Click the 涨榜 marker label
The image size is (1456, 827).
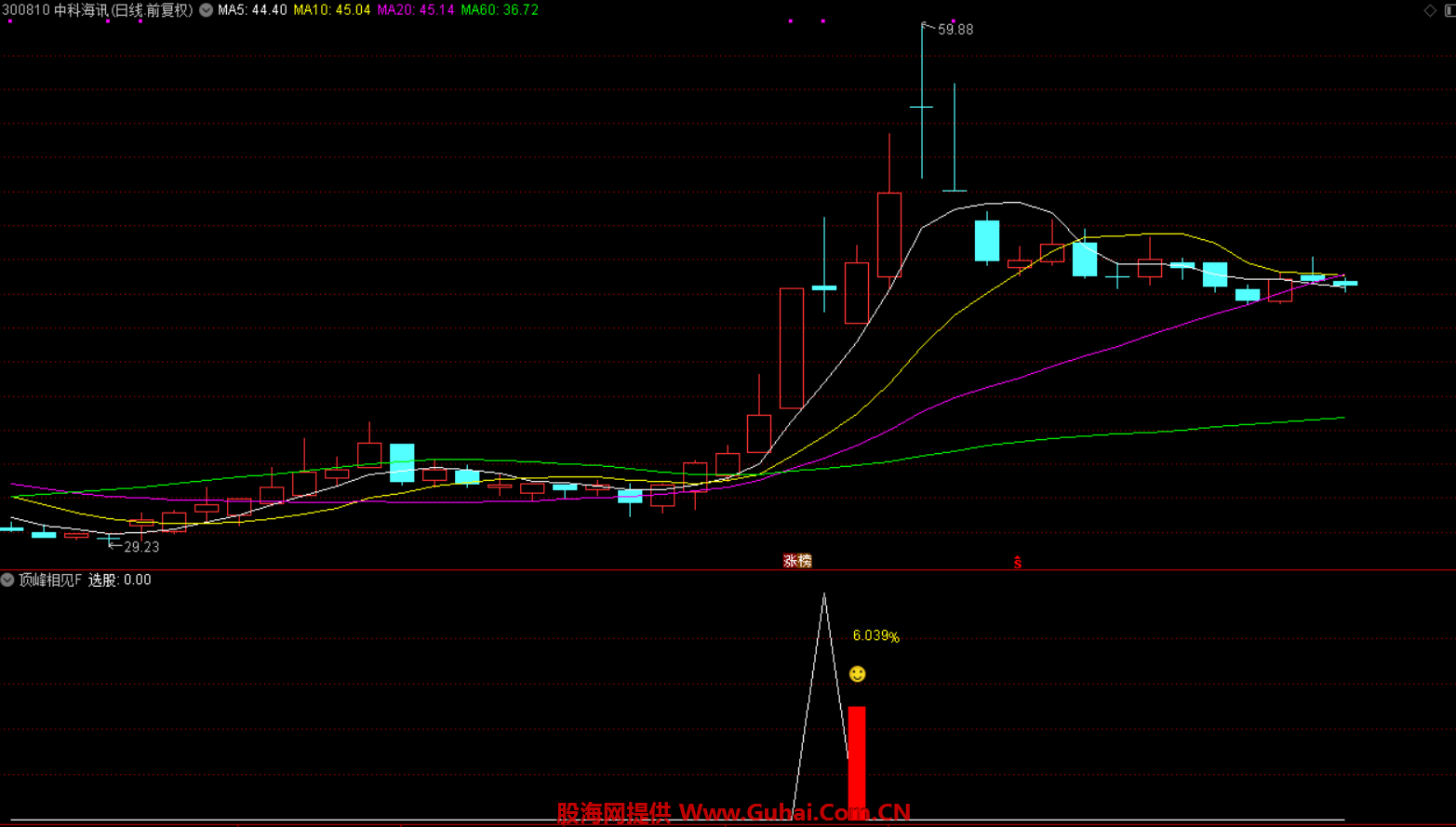pyautogui.click(x=797, y=561)
